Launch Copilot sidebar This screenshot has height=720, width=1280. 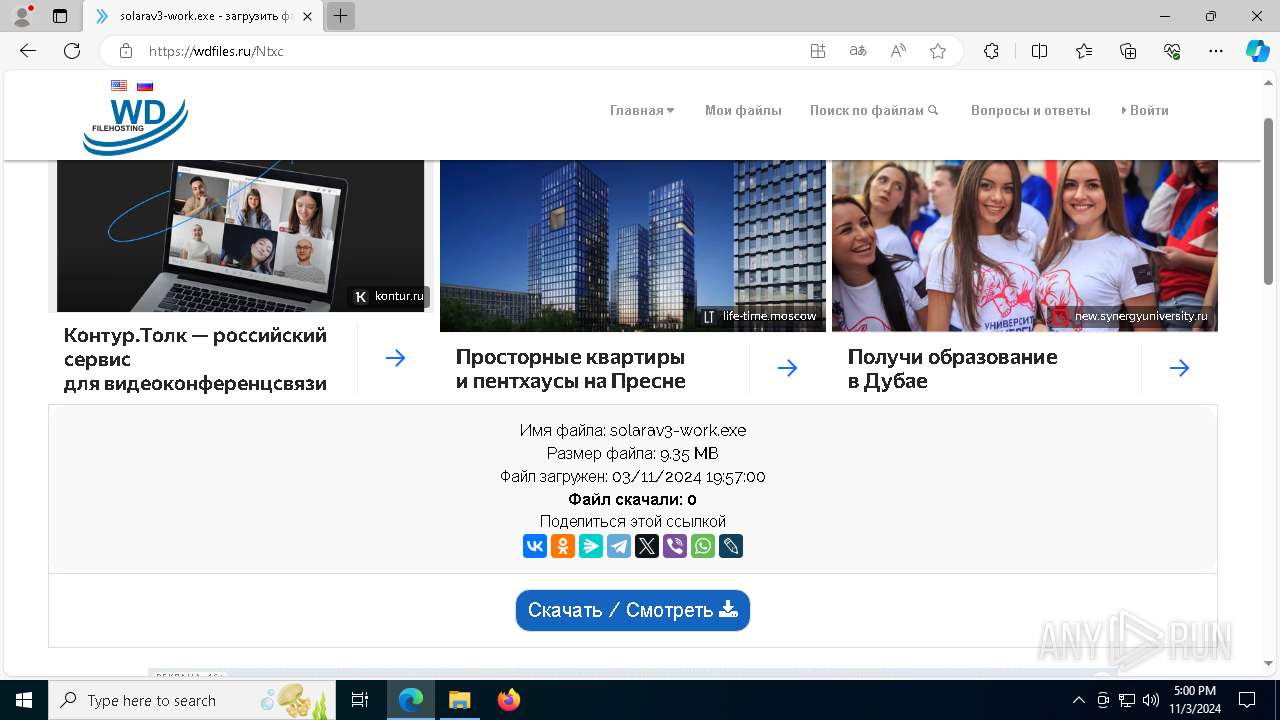coord(1257,51)
